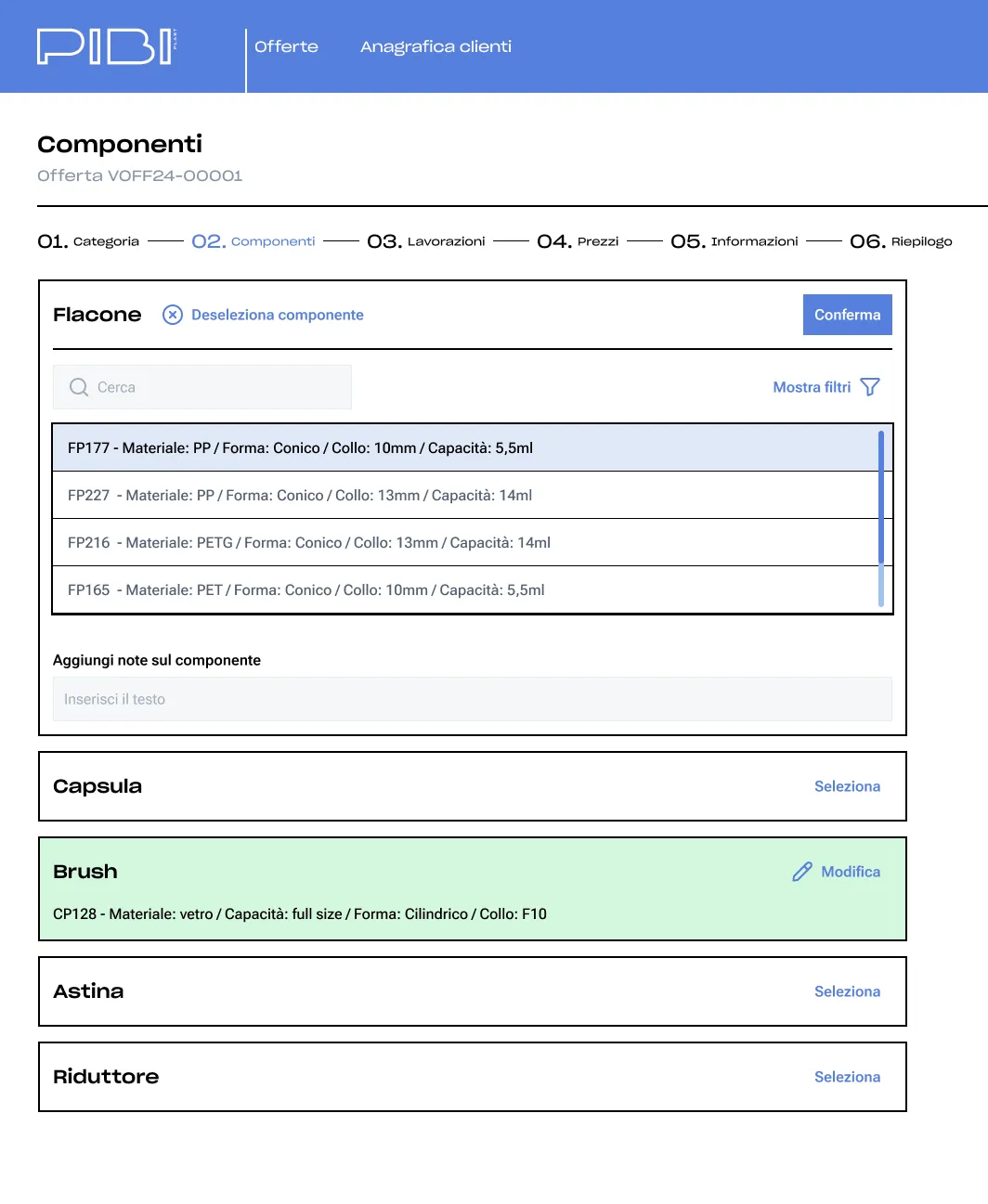The height and width of the screenshot is (1204, 988).
Task: Click Deseleziona componente link
Action: [x=277, y=315]
